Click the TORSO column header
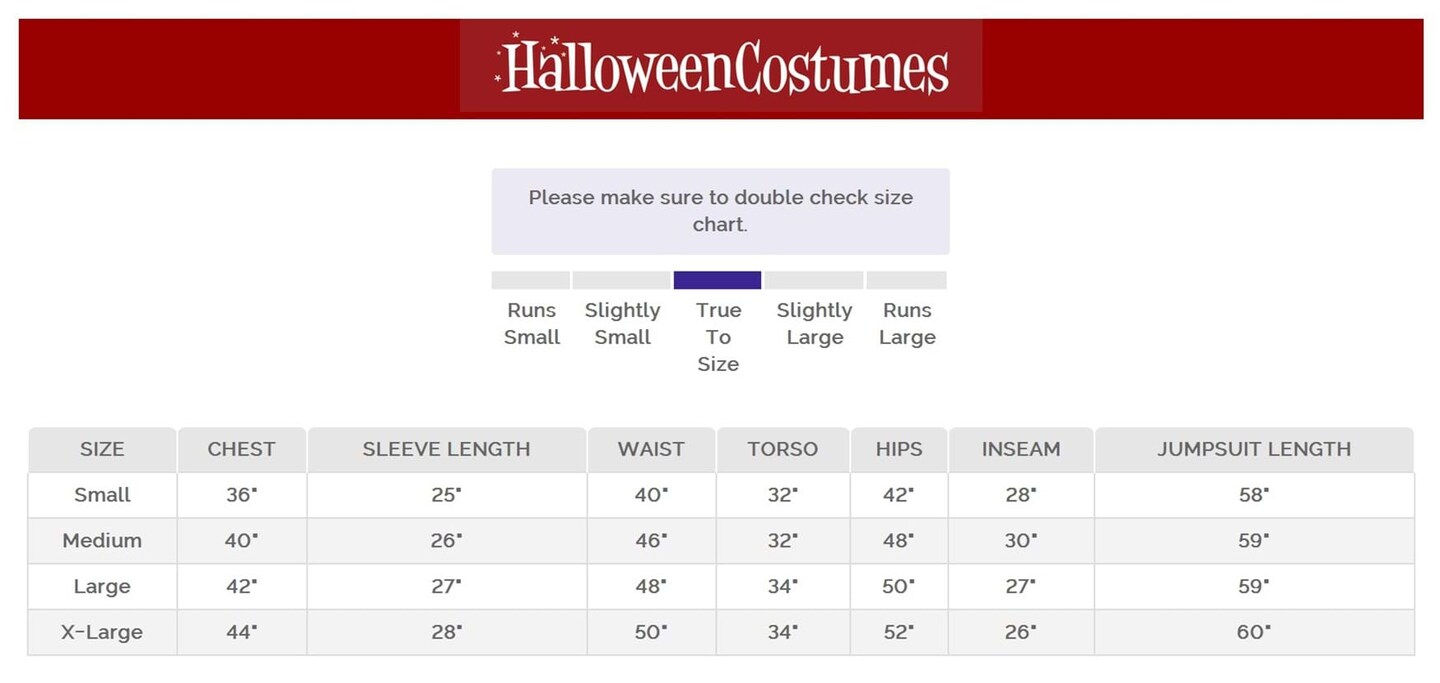Screen dimensions: 1440x683 tap(782, 450)
